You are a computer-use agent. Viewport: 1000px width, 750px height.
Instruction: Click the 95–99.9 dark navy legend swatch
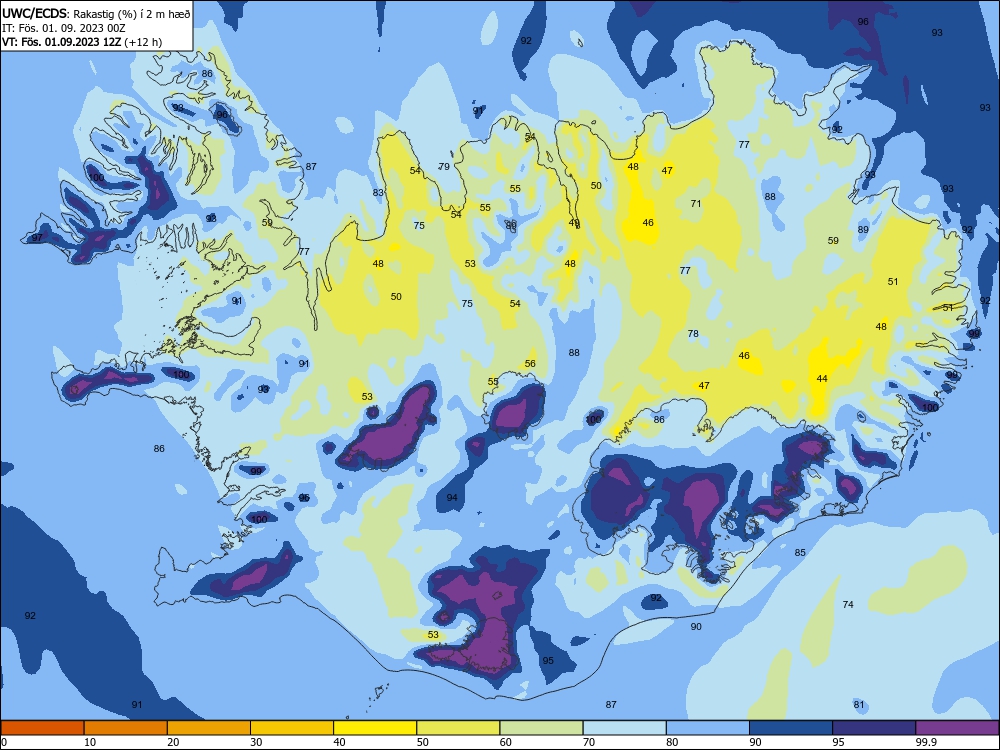pos(874,728)
